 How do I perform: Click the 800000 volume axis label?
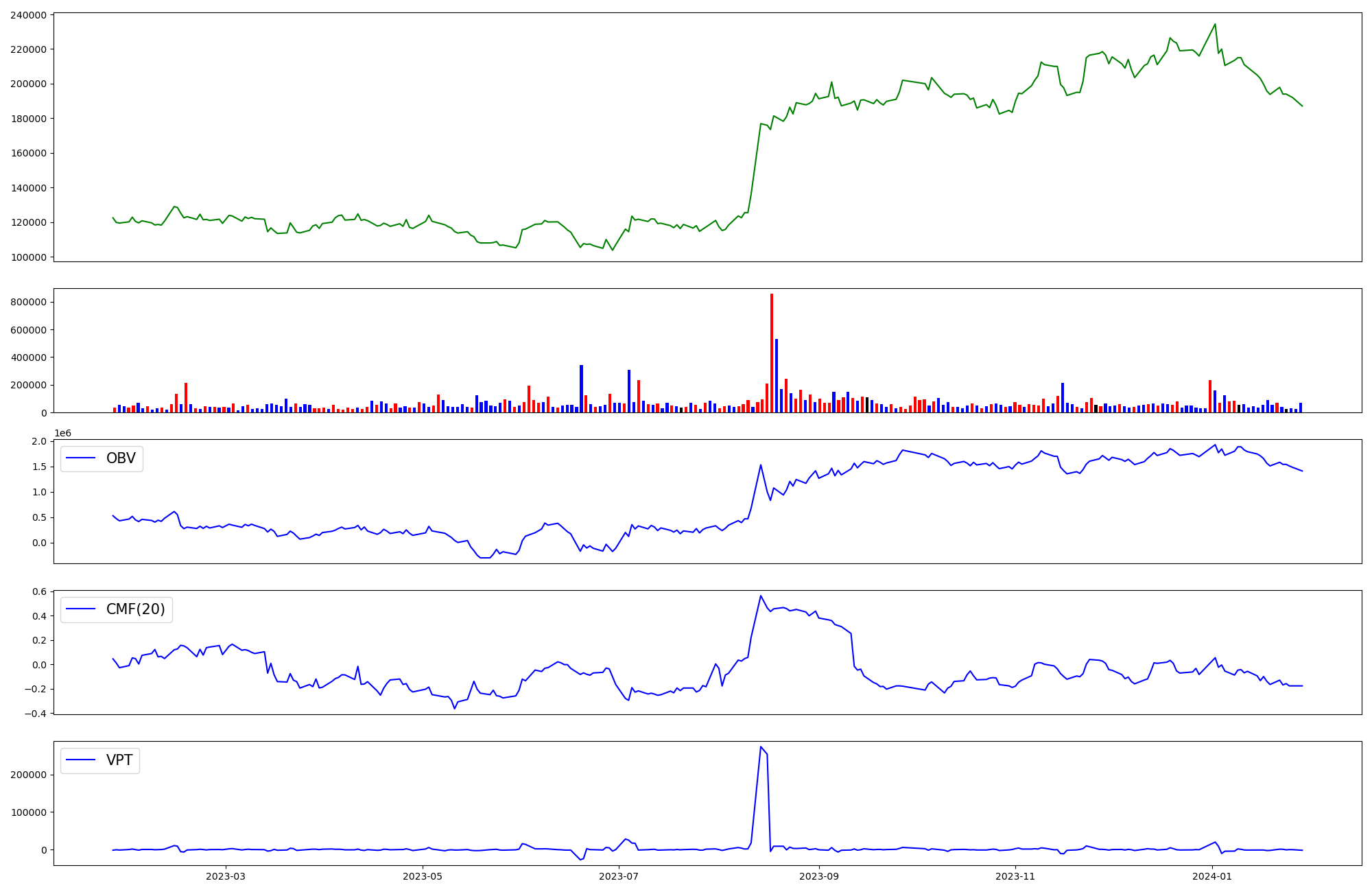(29, 303)
